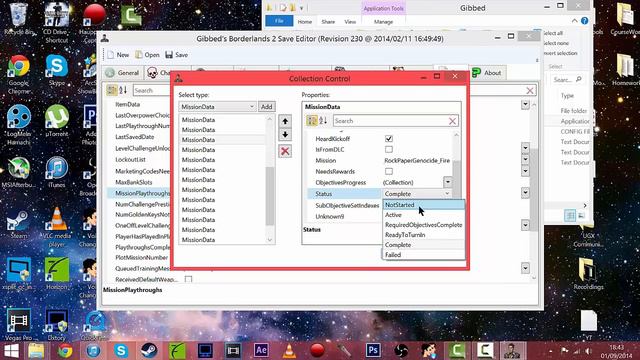640x360 pixels.
Task: Clear the main save editor search field
Action: pyautogui.click(x=530, y=91)
